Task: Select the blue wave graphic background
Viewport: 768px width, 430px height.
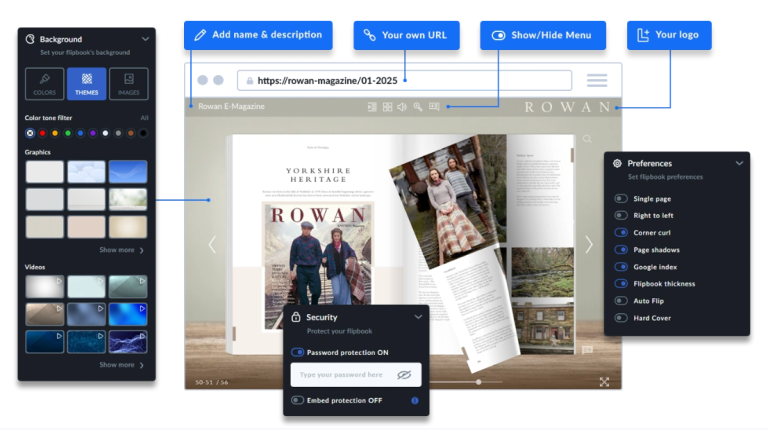Action: click(x=128, y=172)
